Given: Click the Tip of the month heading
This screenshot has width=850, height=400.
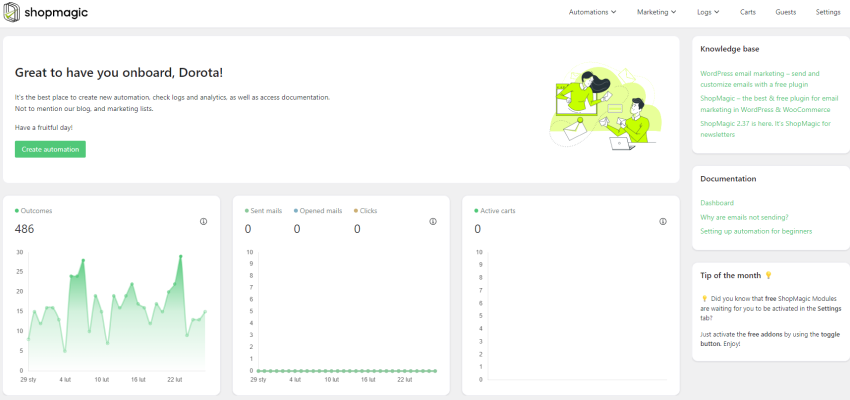Looking at the screenshot, I should coord(731,275).
